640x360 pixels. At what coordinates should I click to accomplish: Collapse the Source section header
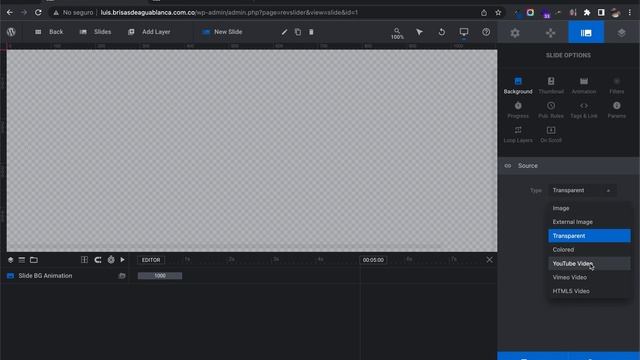pyautogui.click(x=568, y=166)
